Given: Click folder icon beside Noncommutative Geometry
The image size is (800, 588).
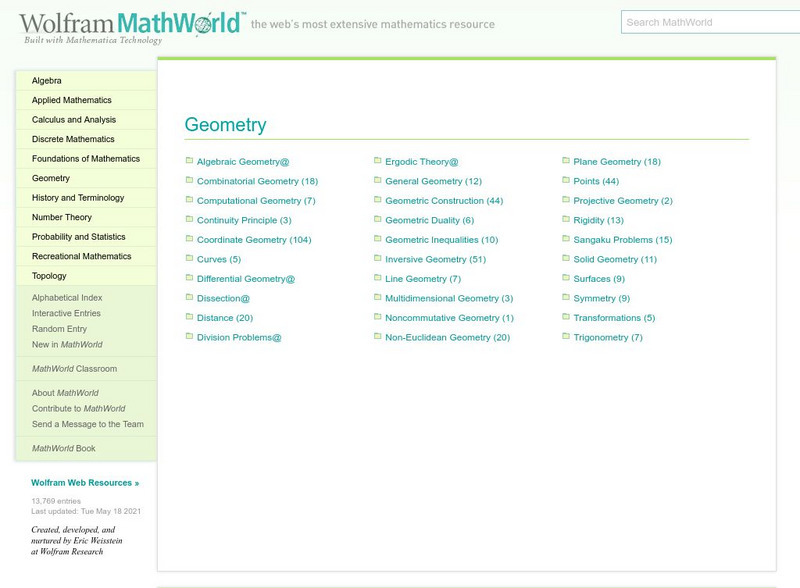Looking at the screenshot, I should (x=378, y=316).
